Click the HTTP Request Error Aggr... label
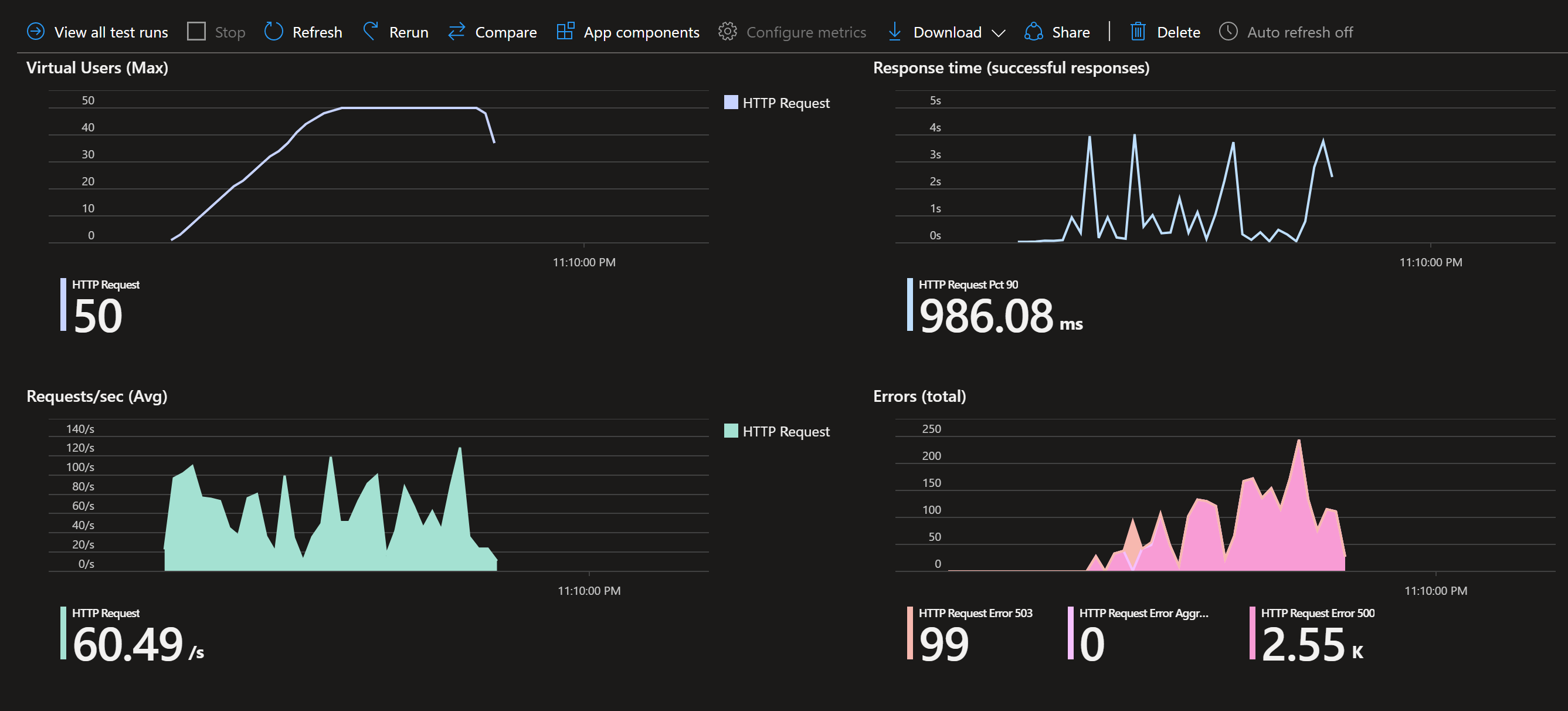The height and width of the screenshot is (711, 1568). pos(1143,613)
